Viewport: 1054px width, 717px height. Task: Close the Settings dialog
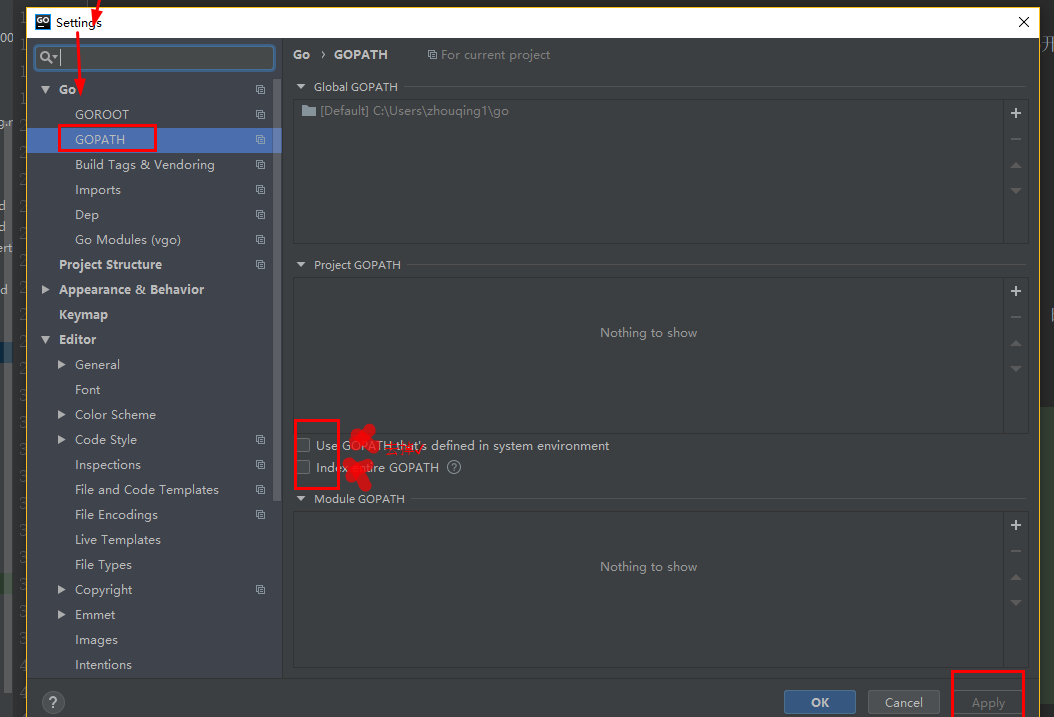[1024, 22]
